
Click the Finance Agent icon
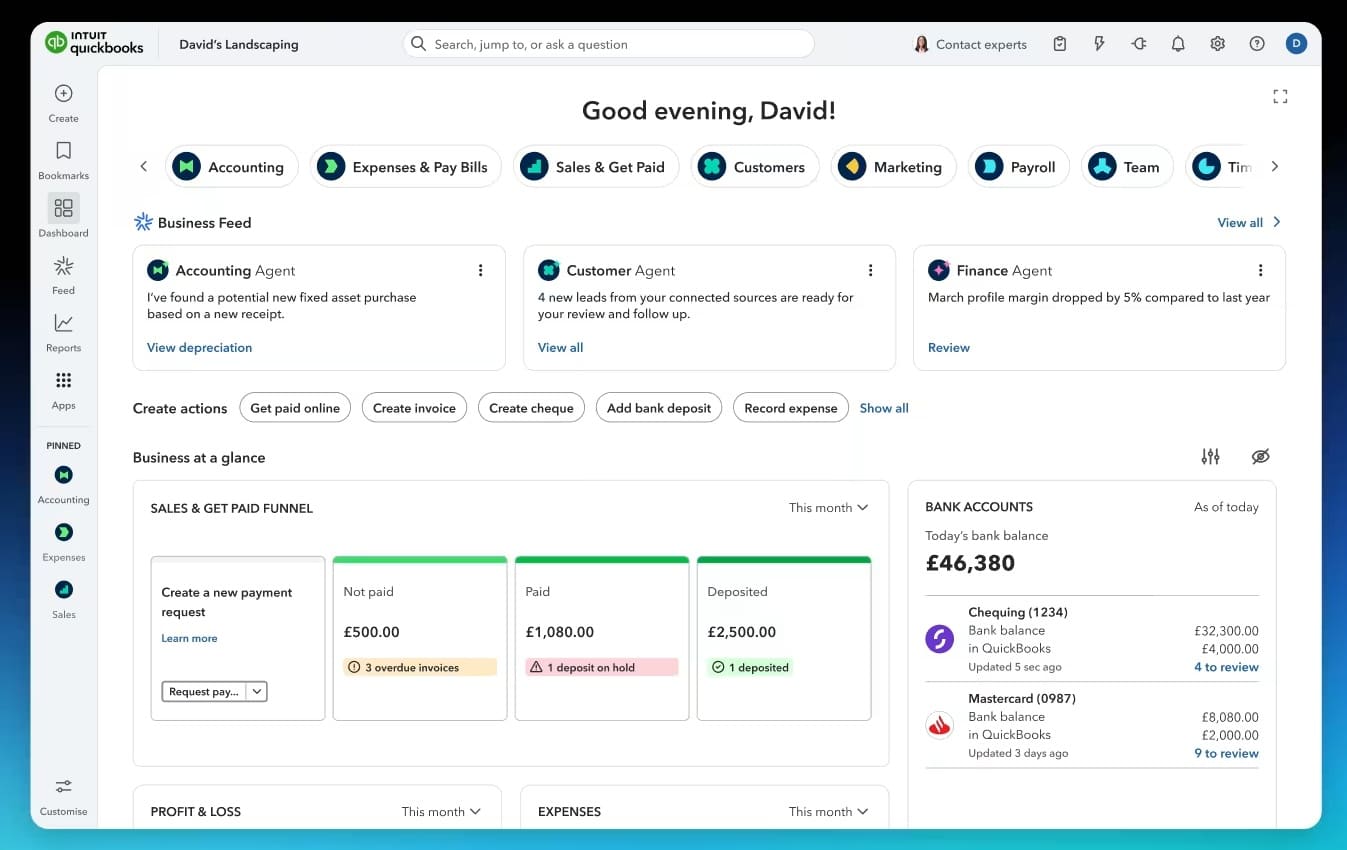point(939,270)
